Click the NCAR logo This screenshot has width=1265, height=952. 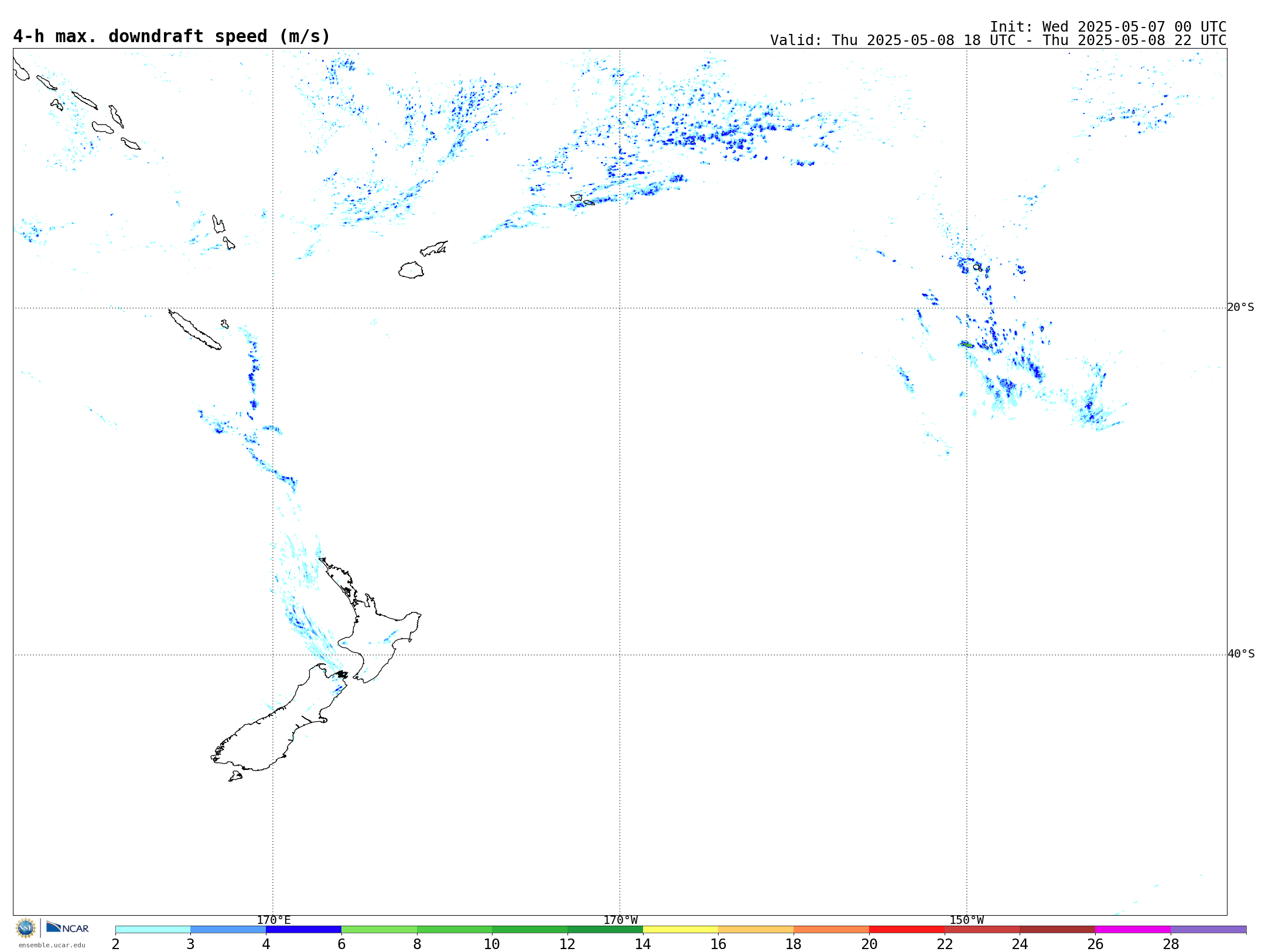(67, 927)
